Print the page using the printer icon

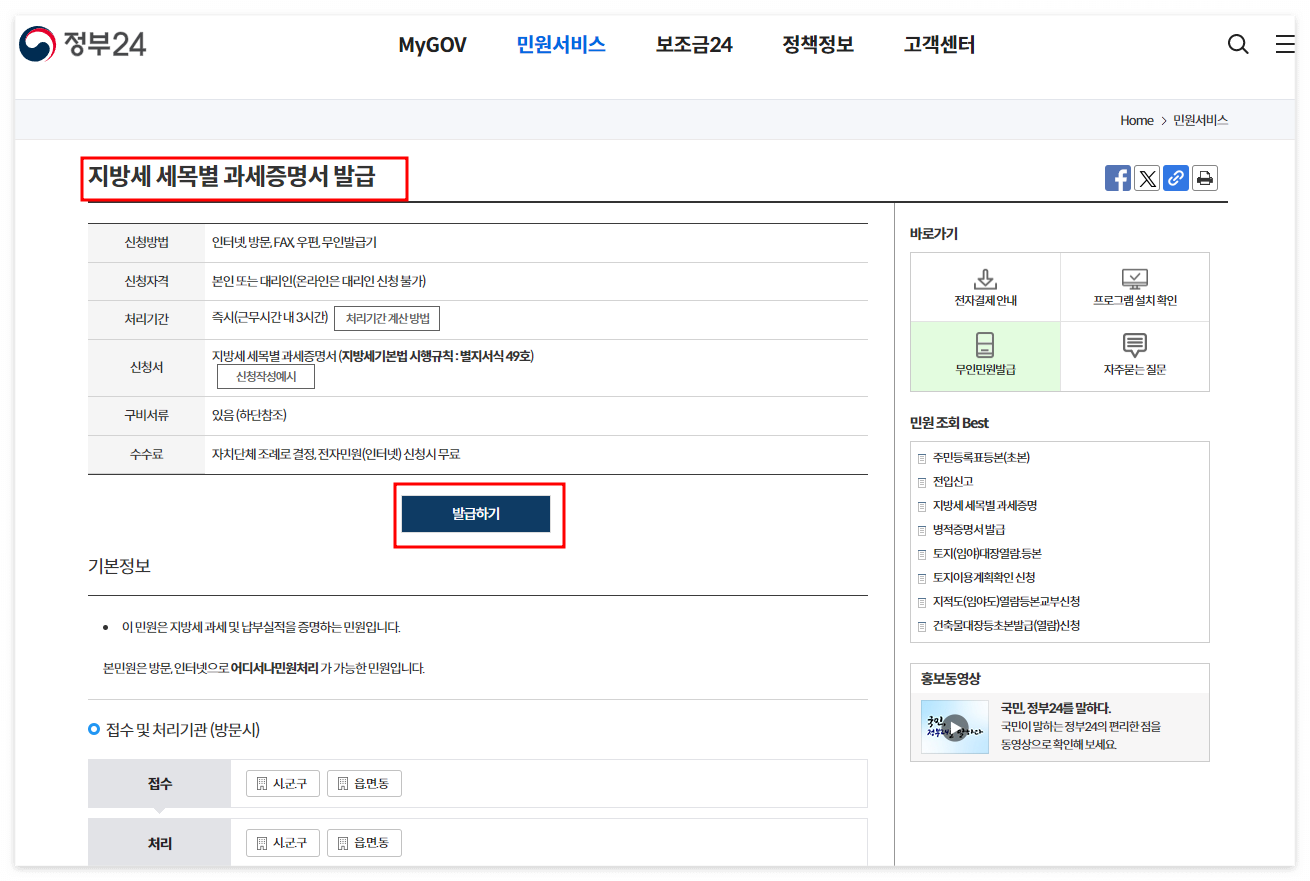pos(1205,177)
